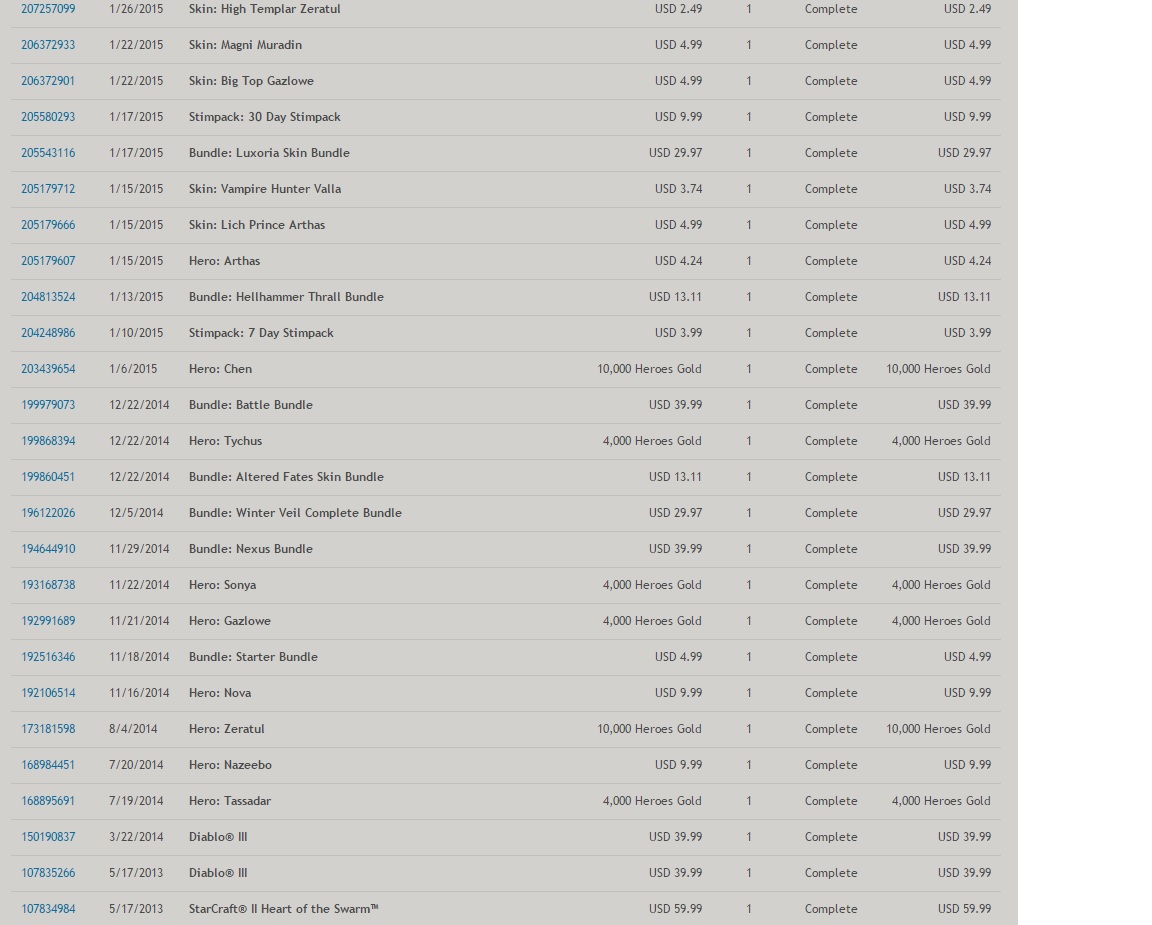Open 7 Day Stimpack order 204248986

(48, 333)
